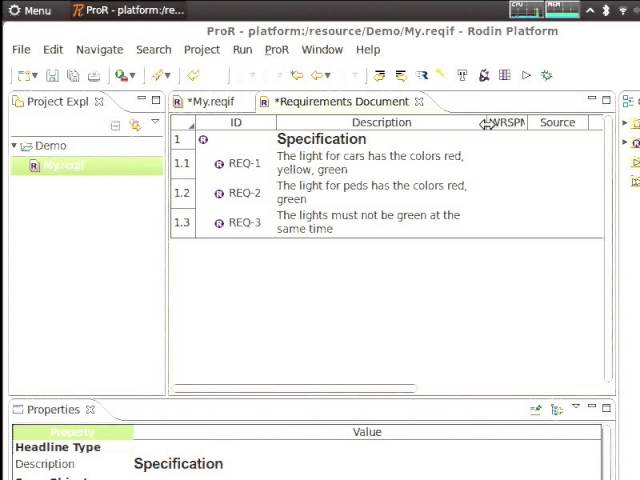Click the column configuration icon in toolbar
Image resolution: width=640 pixels, height=480 pixels.
click(505, 75)
